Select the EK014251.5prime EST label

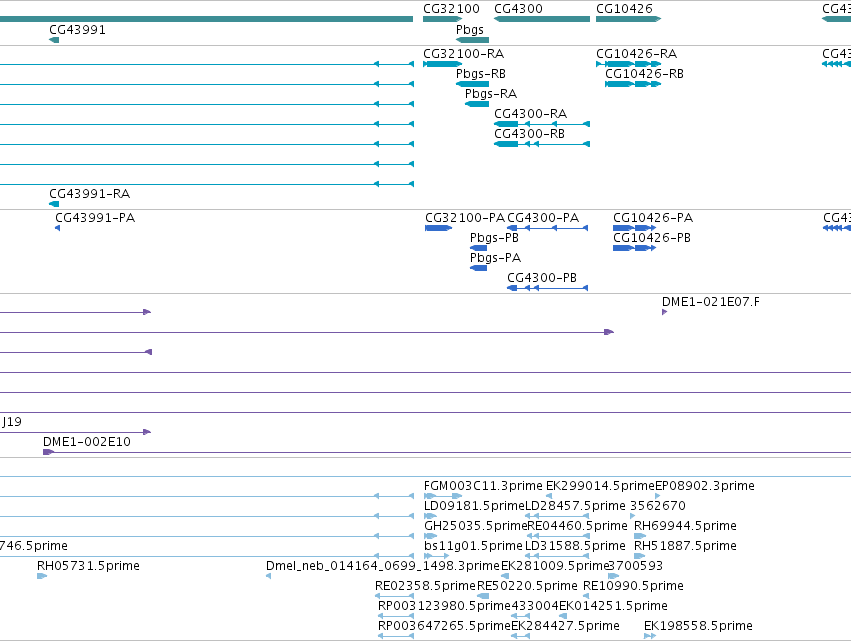(613, 606)
